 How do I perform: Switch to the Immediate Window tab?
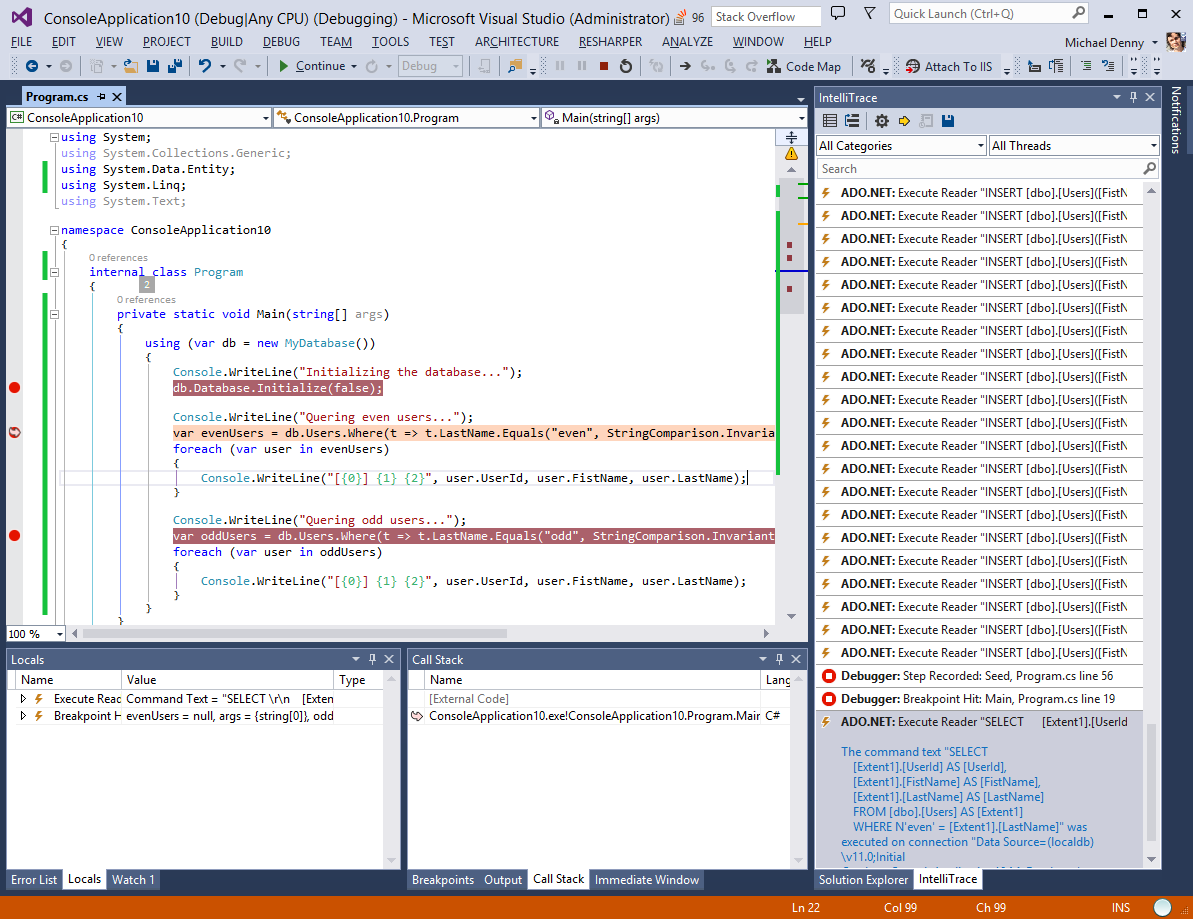coord(647,879)
